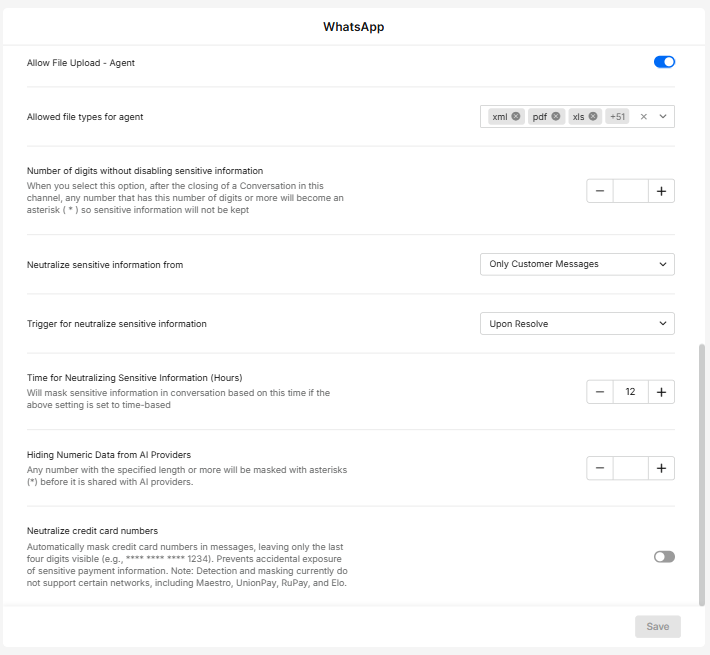The image size is (710, 655).
Task: Focus the number of digits input field
Action: [631, 191]
